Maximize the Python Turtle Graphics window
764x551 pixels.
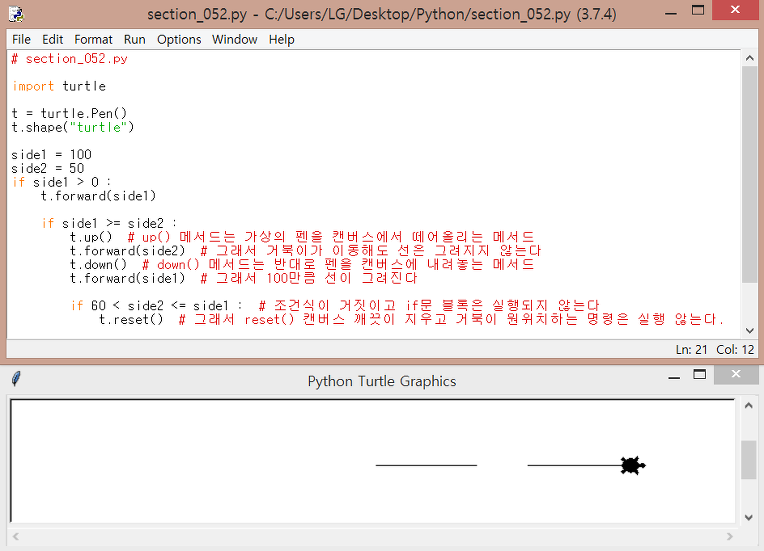pyautogui.click(x=700, y=374)
